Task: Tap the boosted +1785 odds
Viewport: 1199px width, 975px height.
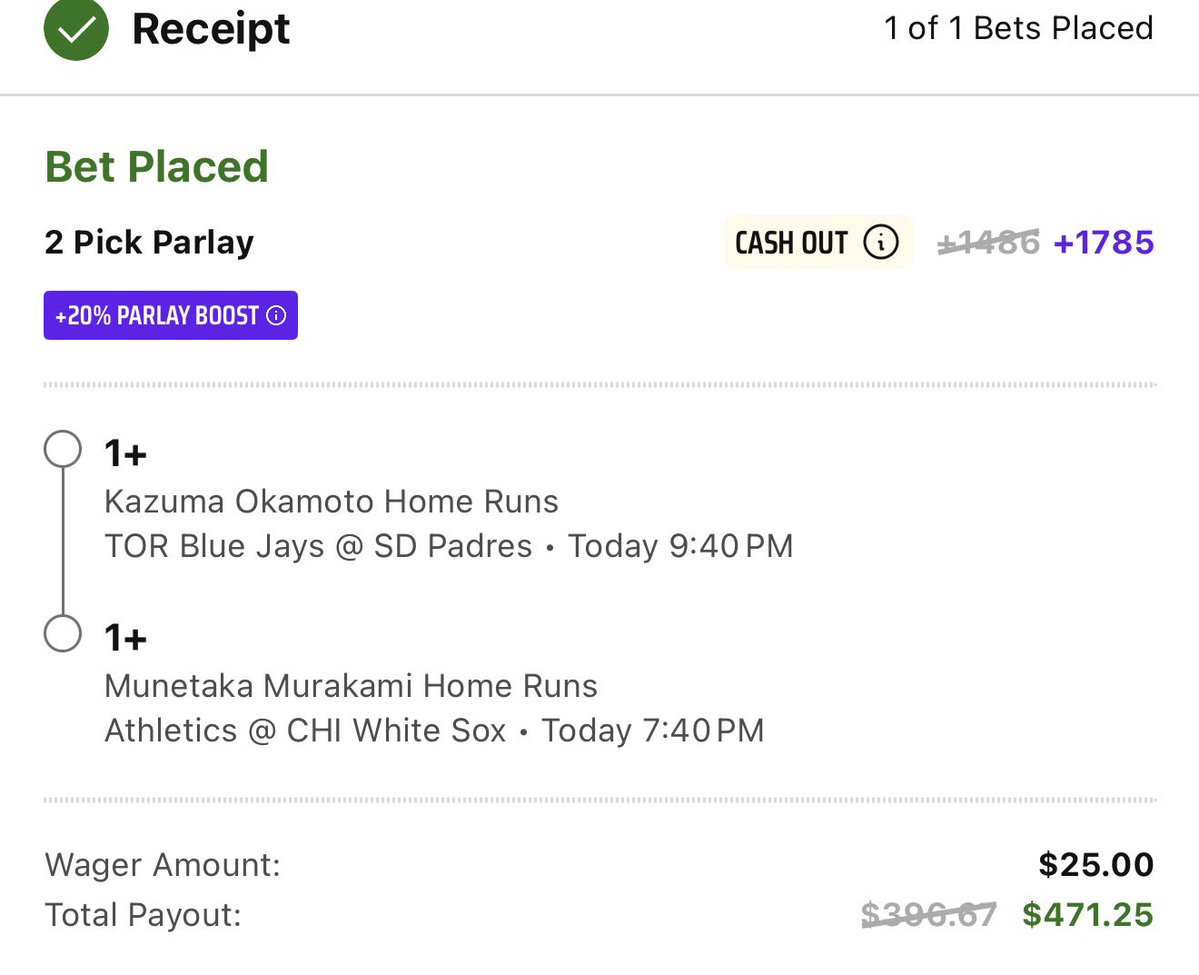Action: tap(1103, 242)
